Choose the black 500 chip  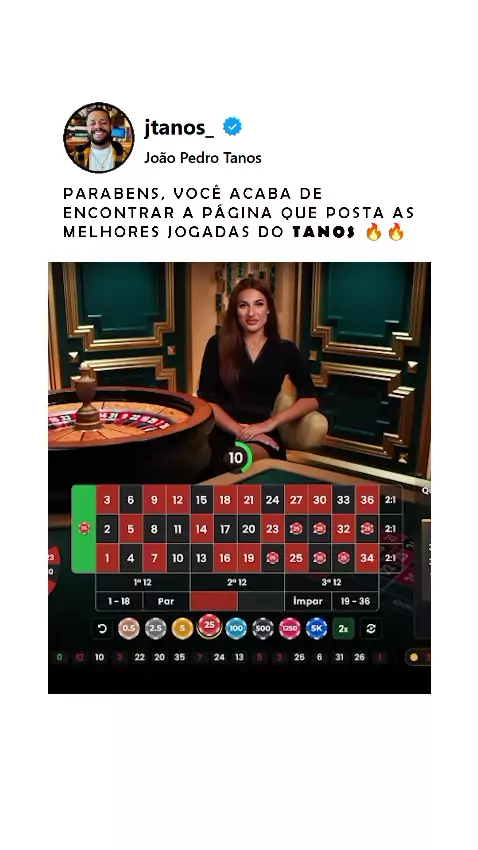(x=263, y=628)
